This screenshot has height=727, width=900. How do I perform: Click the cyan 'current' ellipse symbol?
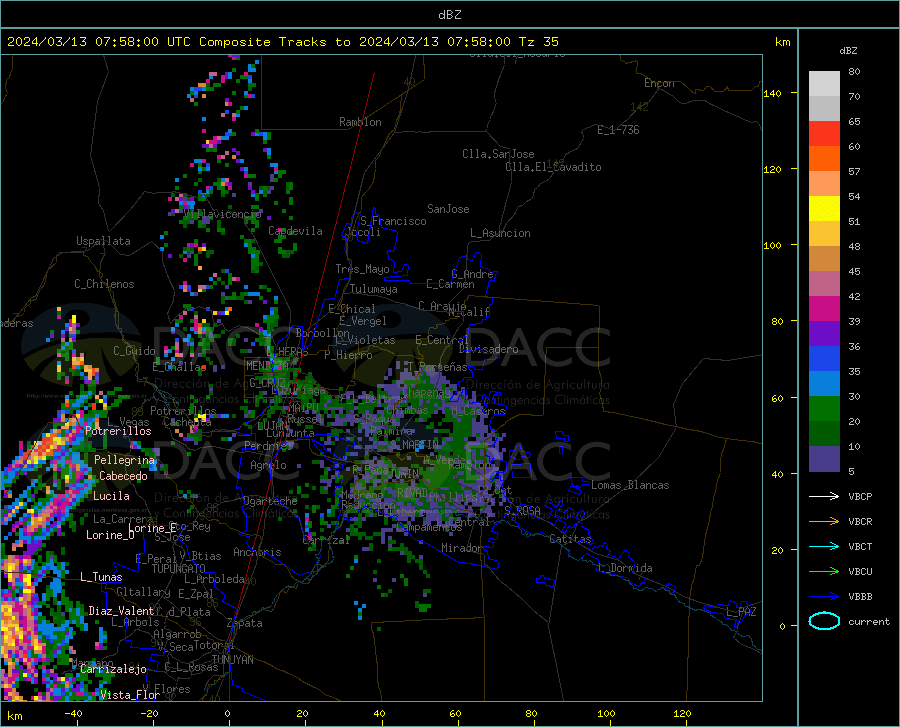(824, 621)
